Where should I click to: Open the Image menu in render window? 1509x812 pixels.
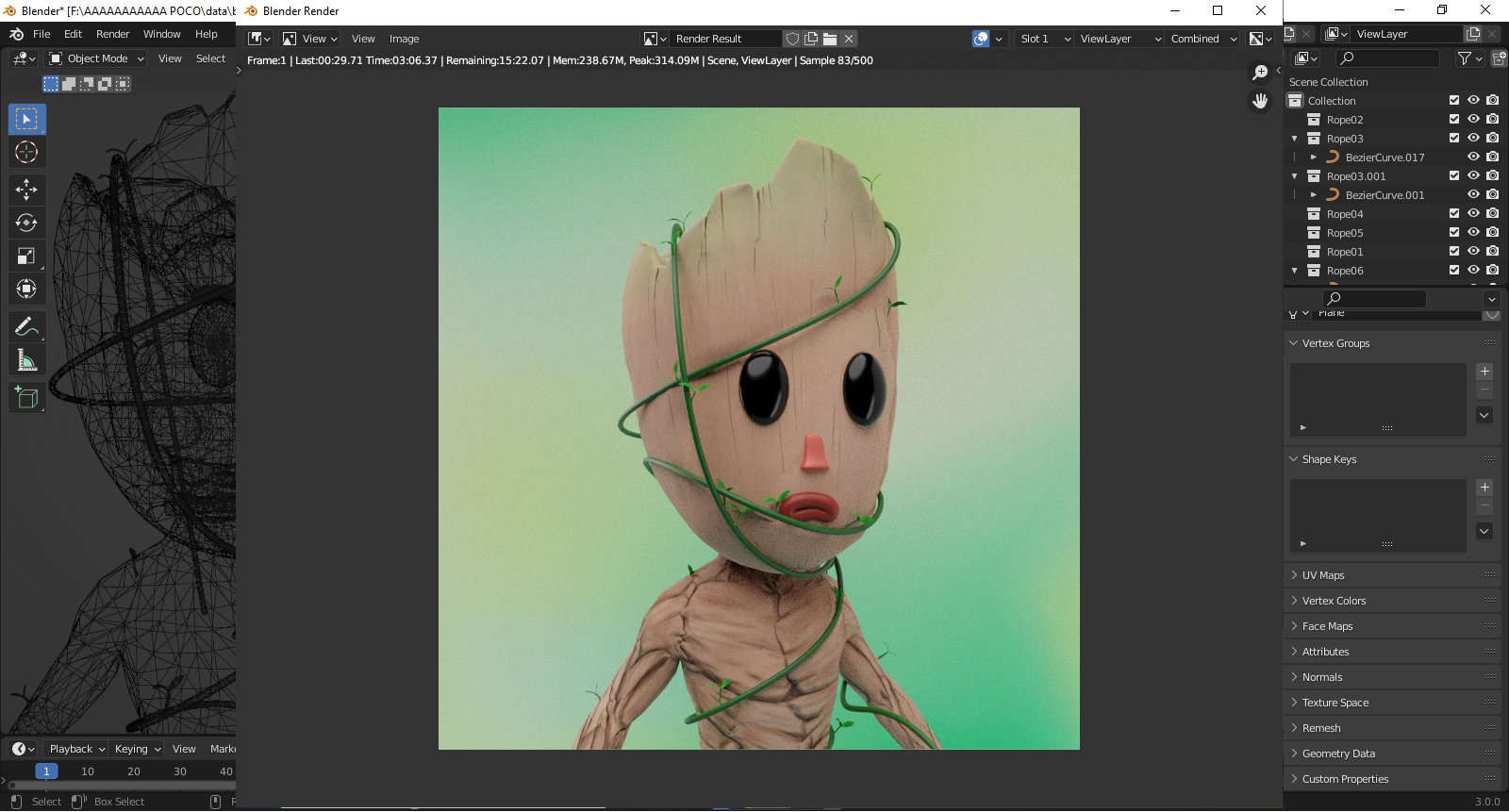[404, 39]
